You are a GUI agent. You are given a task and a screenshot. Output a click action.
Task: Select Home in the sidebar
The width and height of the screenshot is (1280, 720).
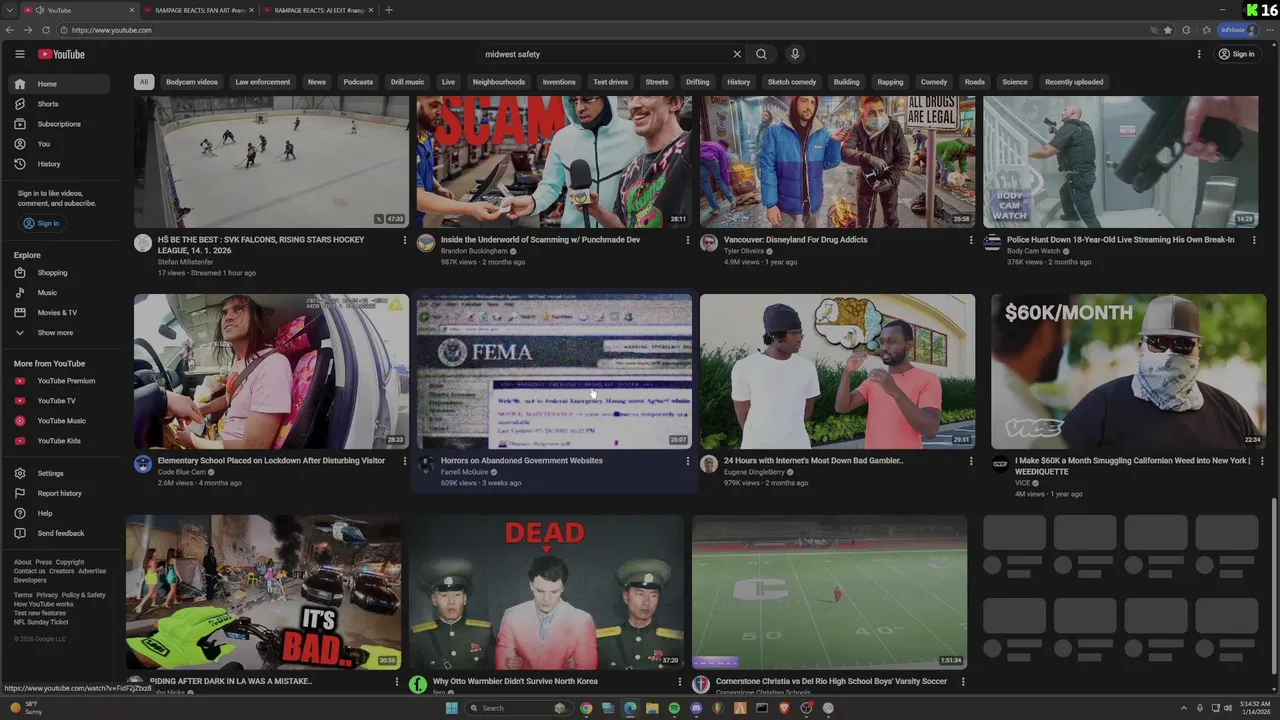pyautogui.click(x=60, y=84)
